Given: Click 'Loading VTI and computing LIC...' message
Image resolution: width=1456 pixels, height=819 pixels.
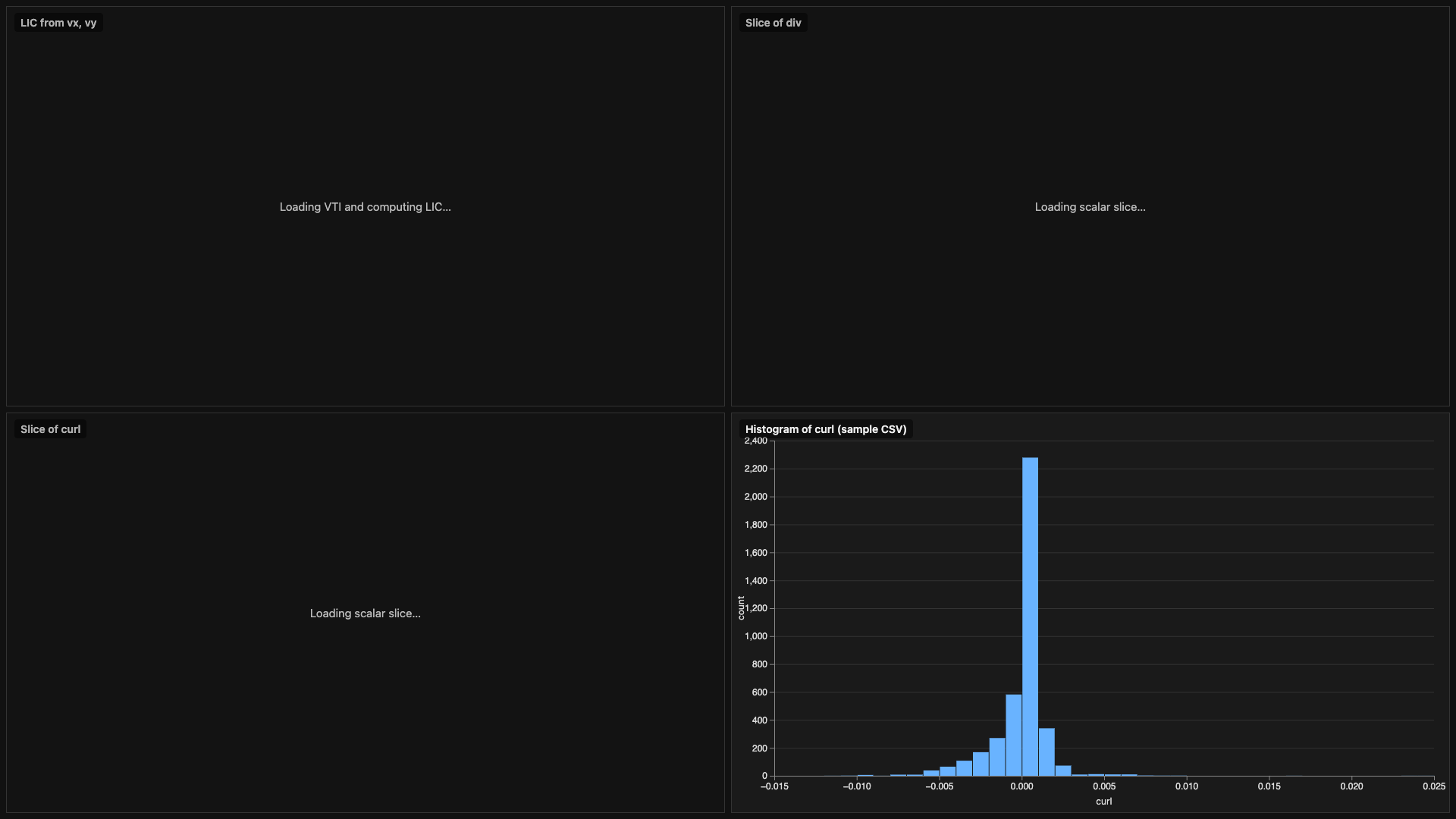Looking at the screenshot, I should pos(365,207).
